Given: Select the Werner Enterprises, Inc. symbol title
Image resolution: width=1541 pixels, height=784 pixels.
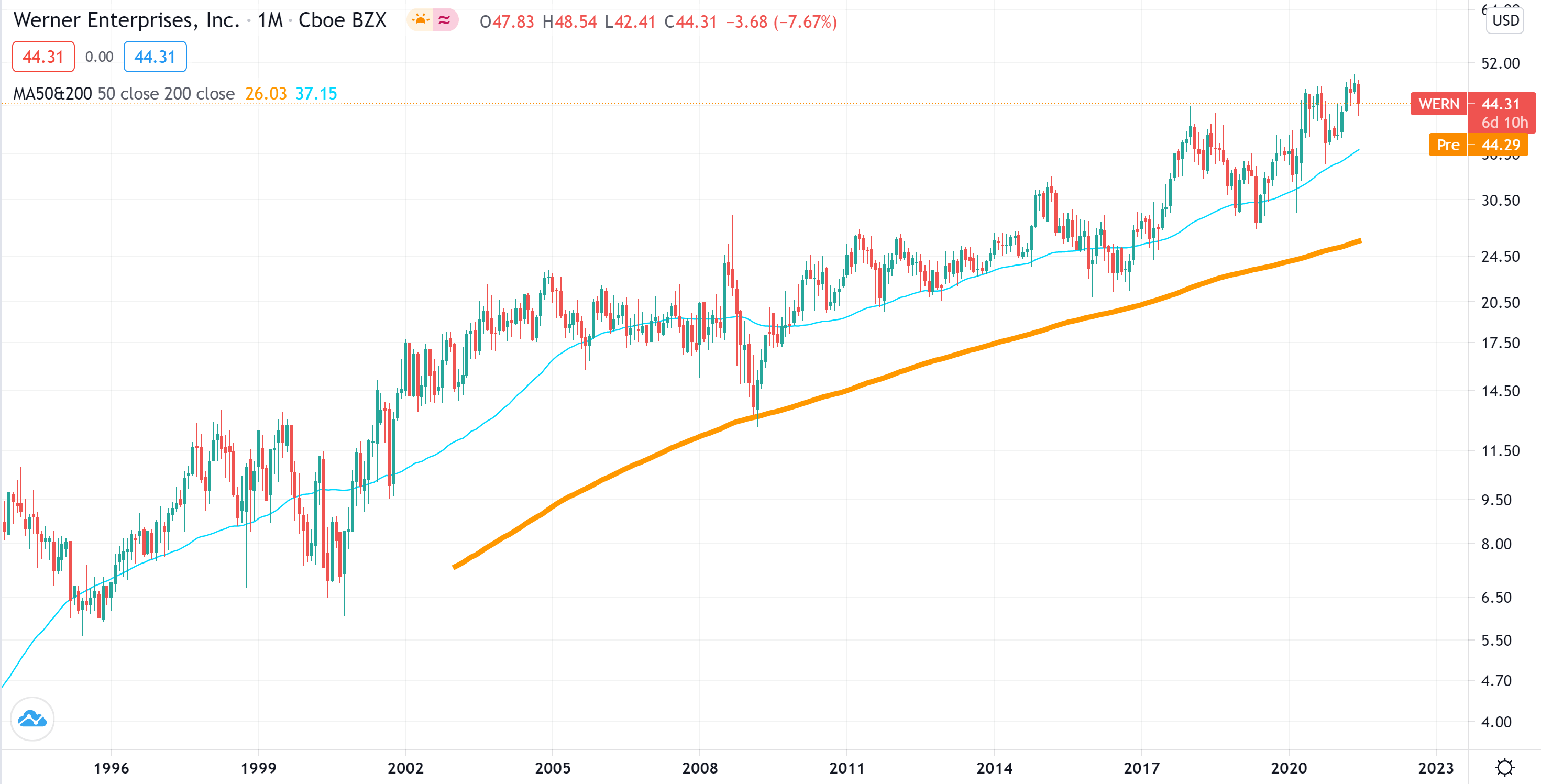Looking at the screenshot, I should pos(126,20).
